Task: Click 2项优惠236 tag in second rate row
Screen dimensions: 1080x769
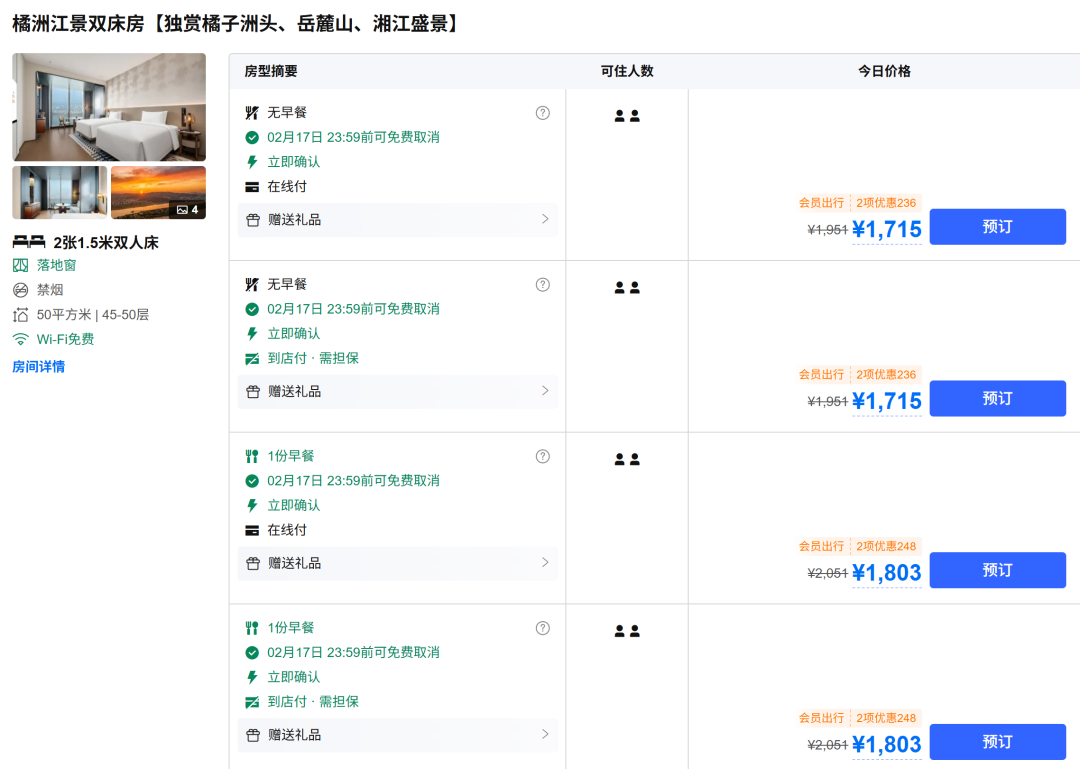Action: [886, 374]
